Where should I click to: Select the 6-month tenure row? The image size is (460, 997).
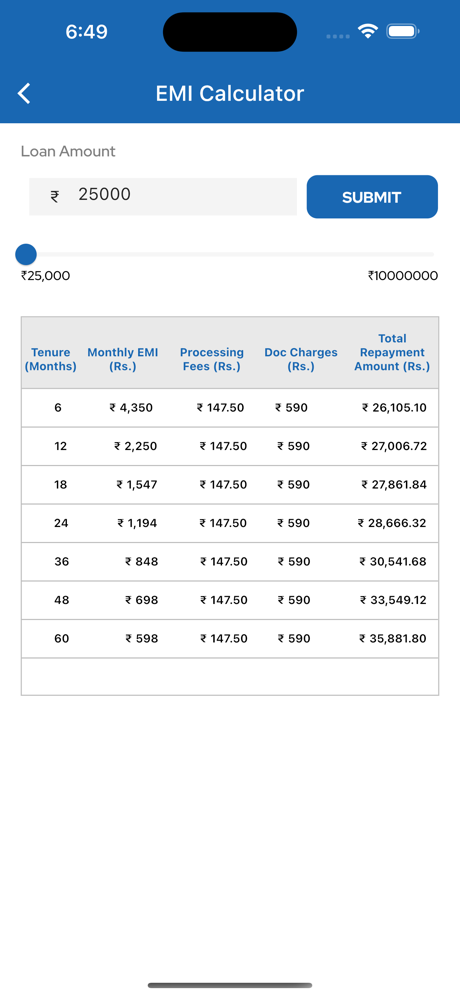tap(230, 408)
